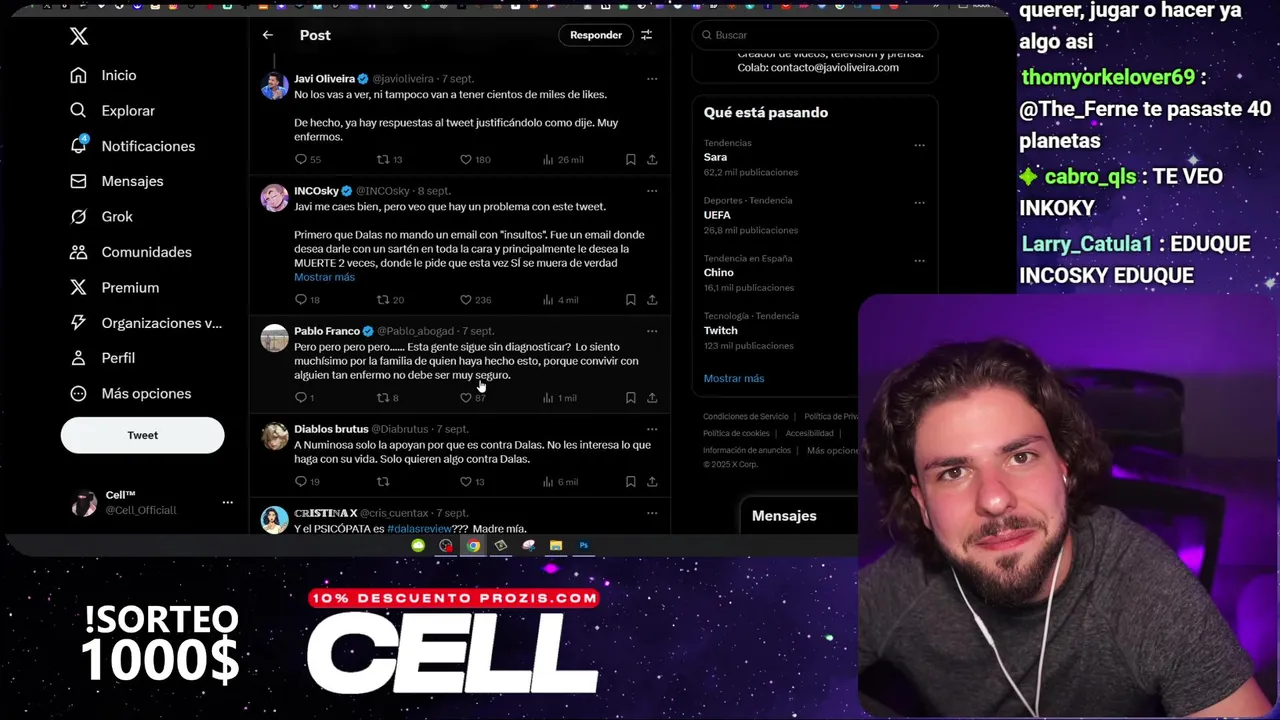Open the reply sort filter icon
1280x720 pixels.
click(x=647, y=35)
